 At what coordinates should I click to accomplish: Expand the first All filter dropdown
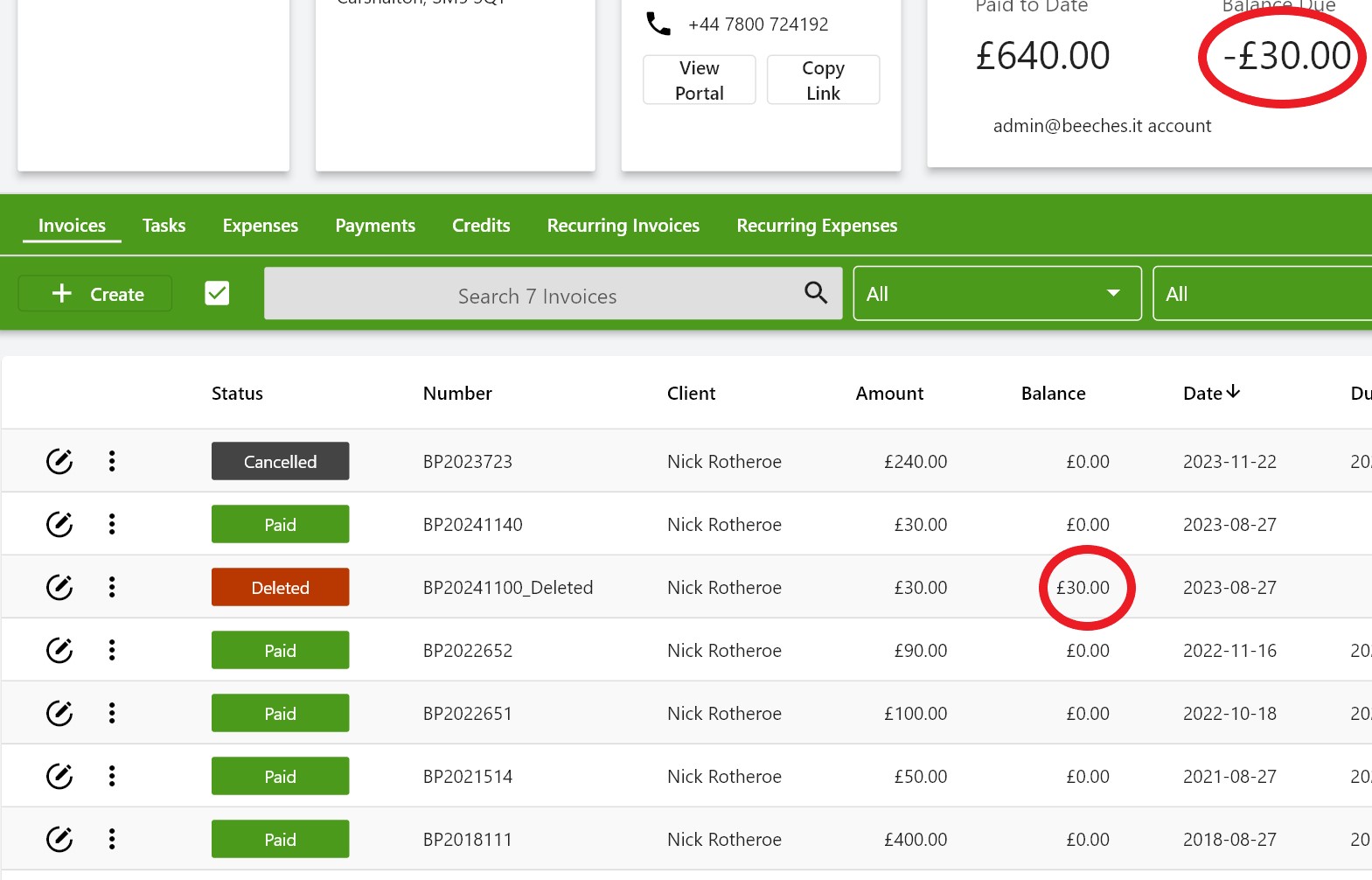[997, 293]
